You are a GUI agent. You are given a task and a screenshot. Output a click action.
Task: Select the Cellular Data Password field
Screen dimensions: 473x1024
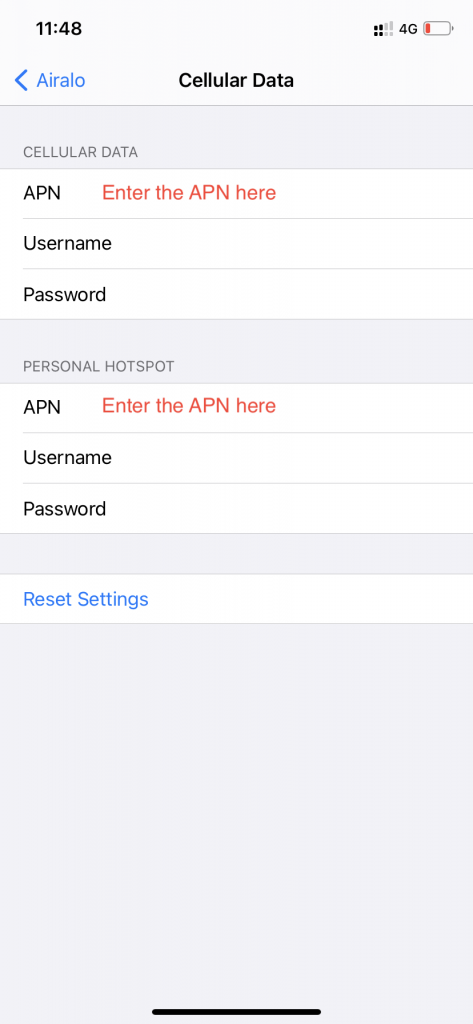click(x=236, y=295)
